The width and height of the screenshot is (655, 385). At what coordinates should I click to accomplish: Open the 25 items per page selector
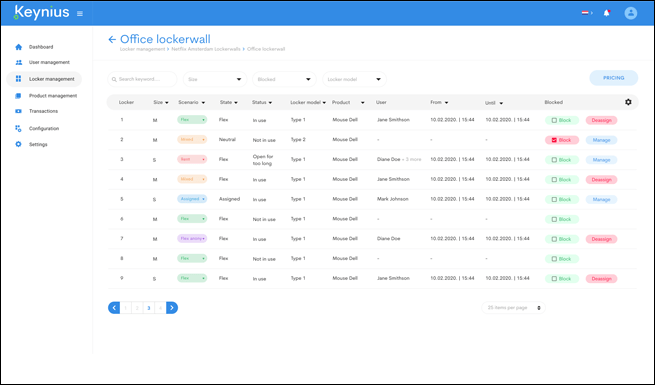click(x=513, y=308)
